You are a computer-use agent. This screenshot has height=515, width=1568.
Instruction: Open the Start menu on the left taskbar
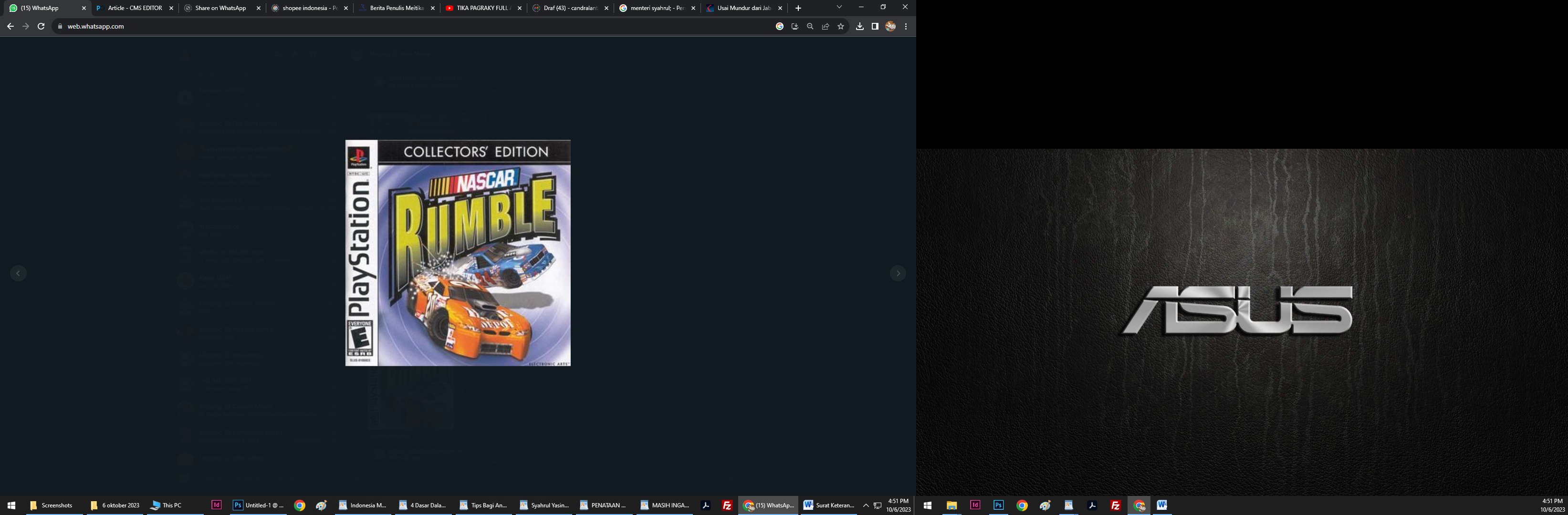pyautogui.click(x=11, y=505)
